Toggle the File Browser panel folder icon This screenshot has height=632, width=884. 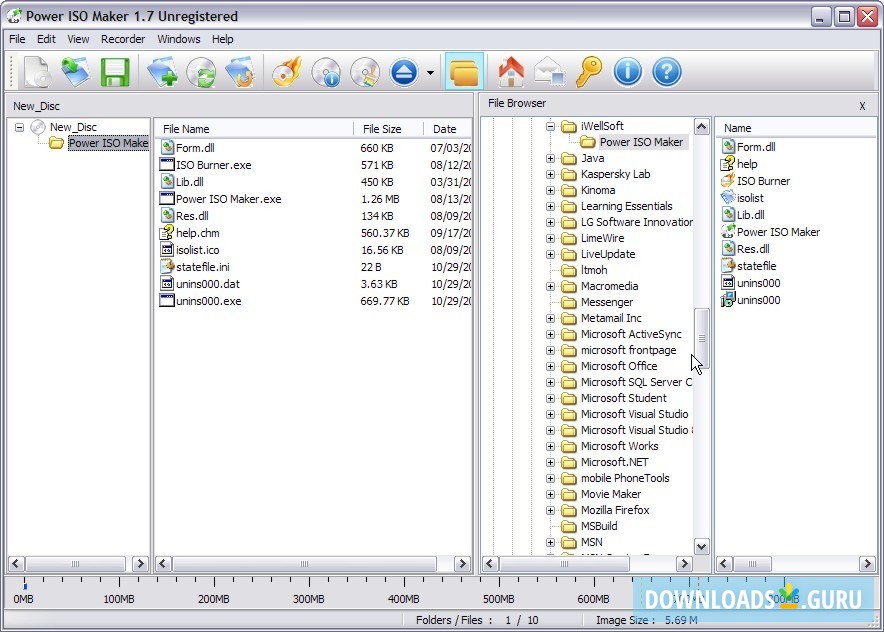[464, 72]
